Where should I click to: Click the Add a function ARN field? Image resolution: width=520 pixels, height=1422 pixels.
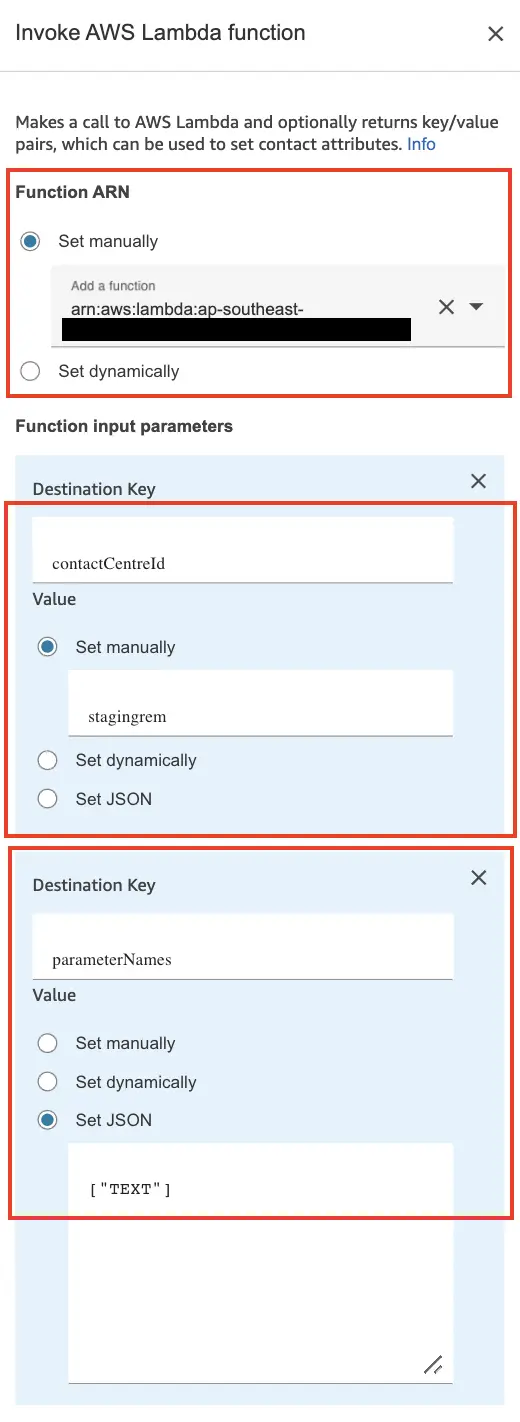tap(243, 307)
